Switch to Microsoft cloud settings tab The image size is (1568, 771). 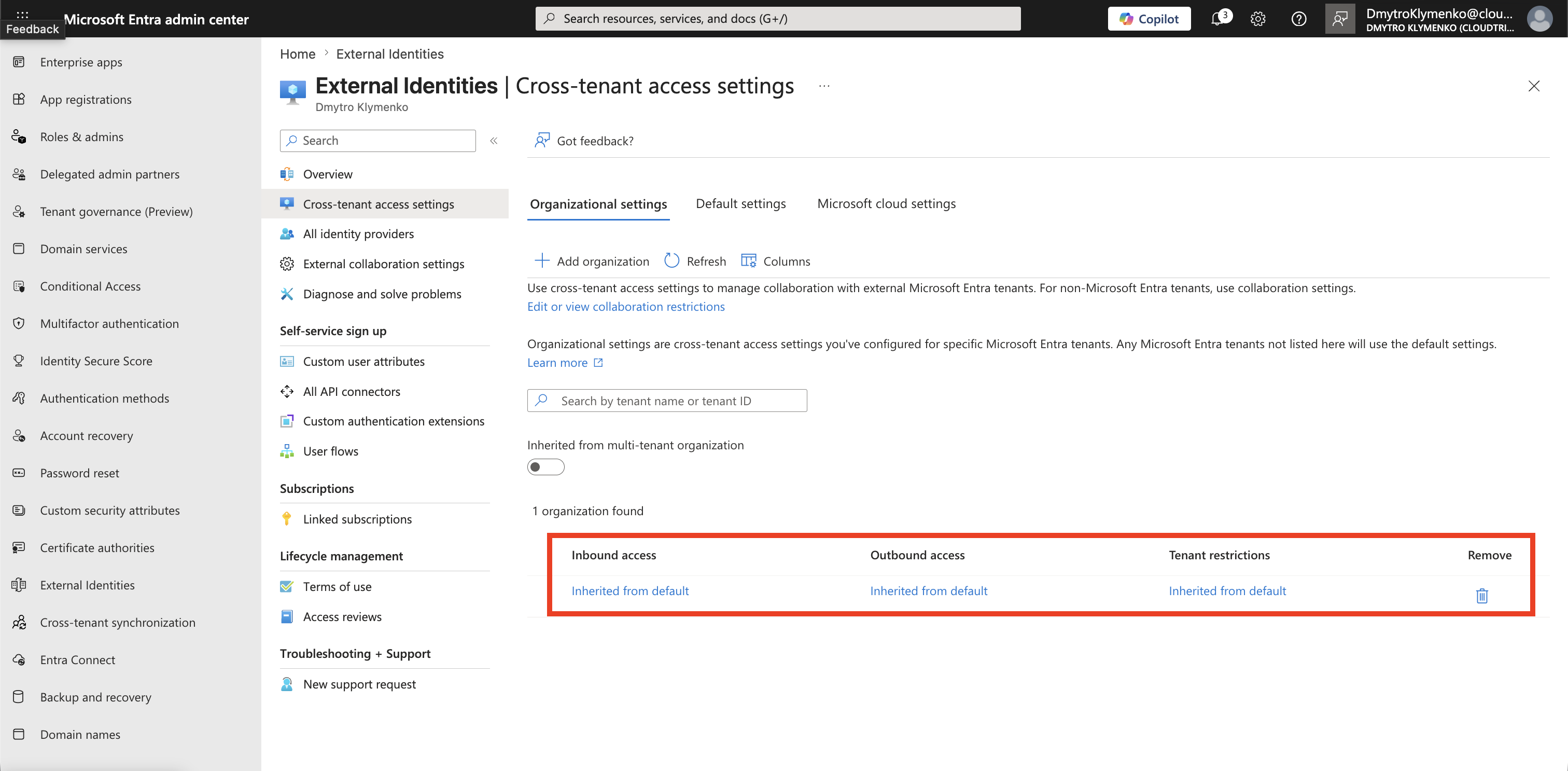pyautogui.click(x=886, y=203)
